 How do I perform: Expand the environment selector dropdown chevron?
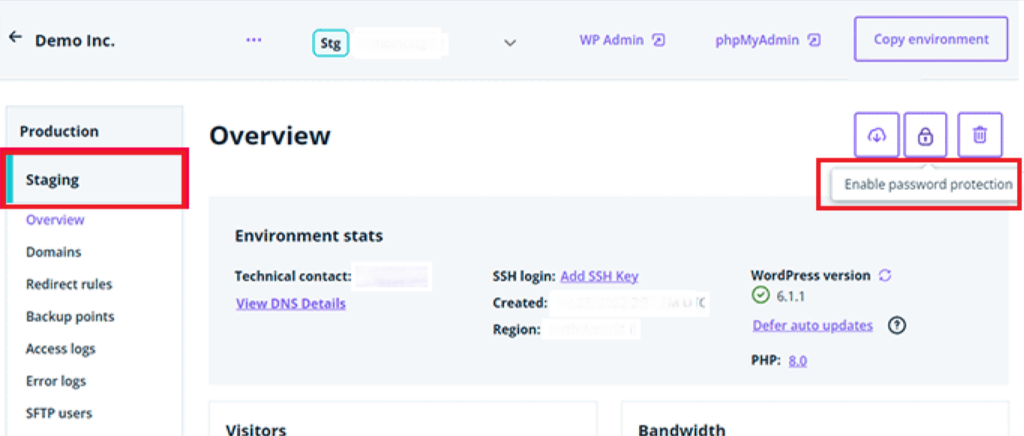tap(510, 43)
